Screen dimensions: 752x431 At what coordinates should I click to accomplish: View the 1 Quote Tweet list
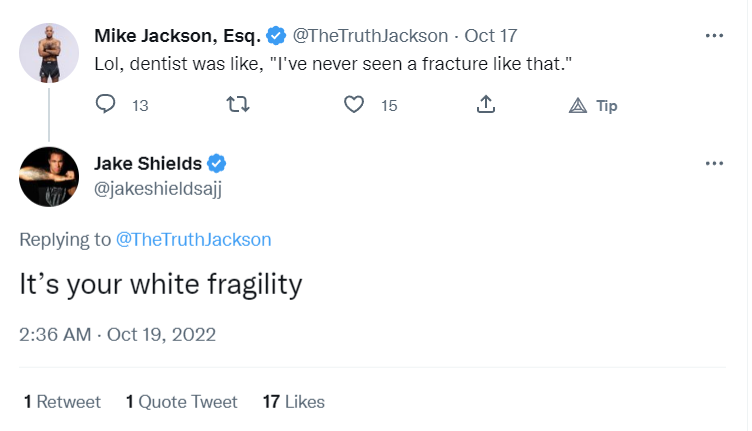181,402
